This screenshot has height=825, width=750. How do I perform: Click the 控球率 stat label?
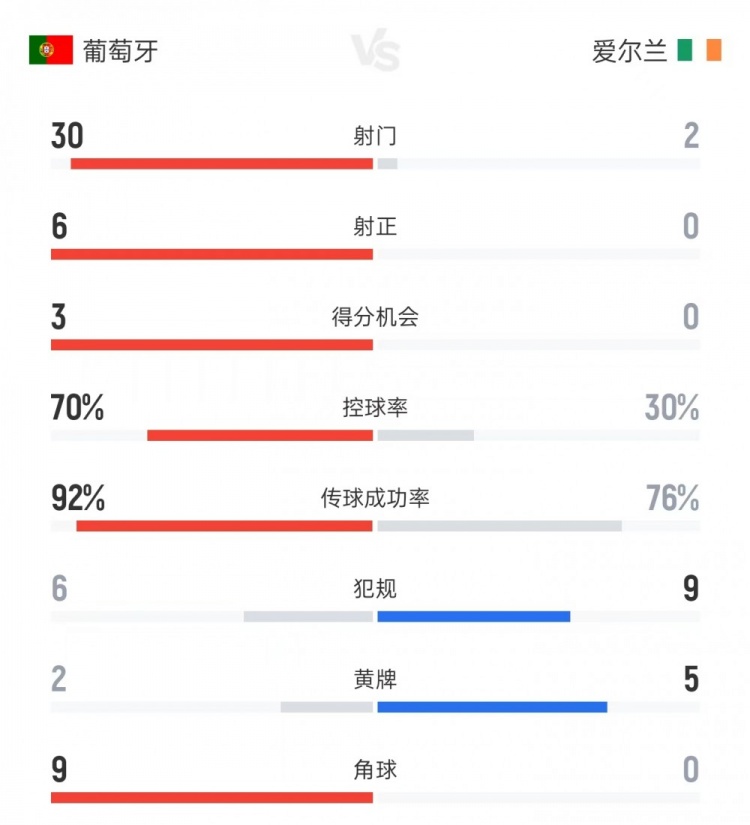(x=375, y=408)
